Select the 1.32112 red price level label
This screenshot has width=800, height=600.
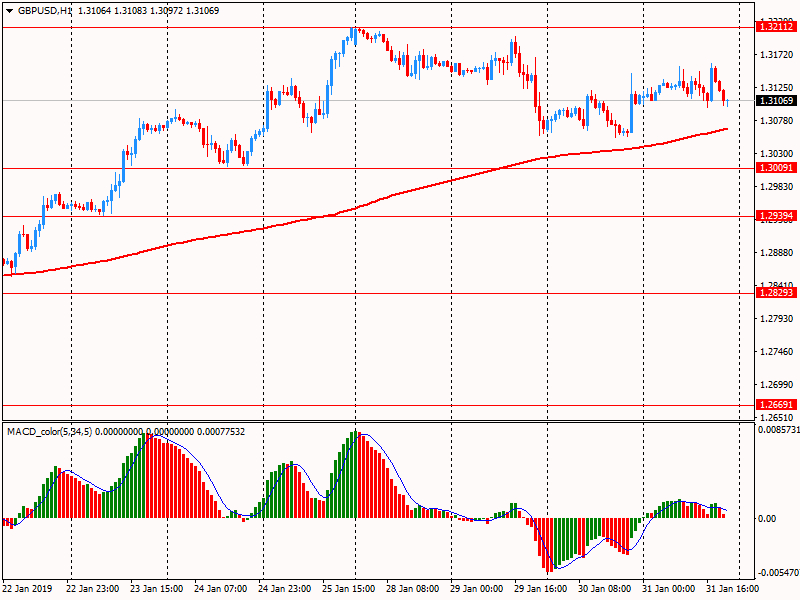coord(774,27)
